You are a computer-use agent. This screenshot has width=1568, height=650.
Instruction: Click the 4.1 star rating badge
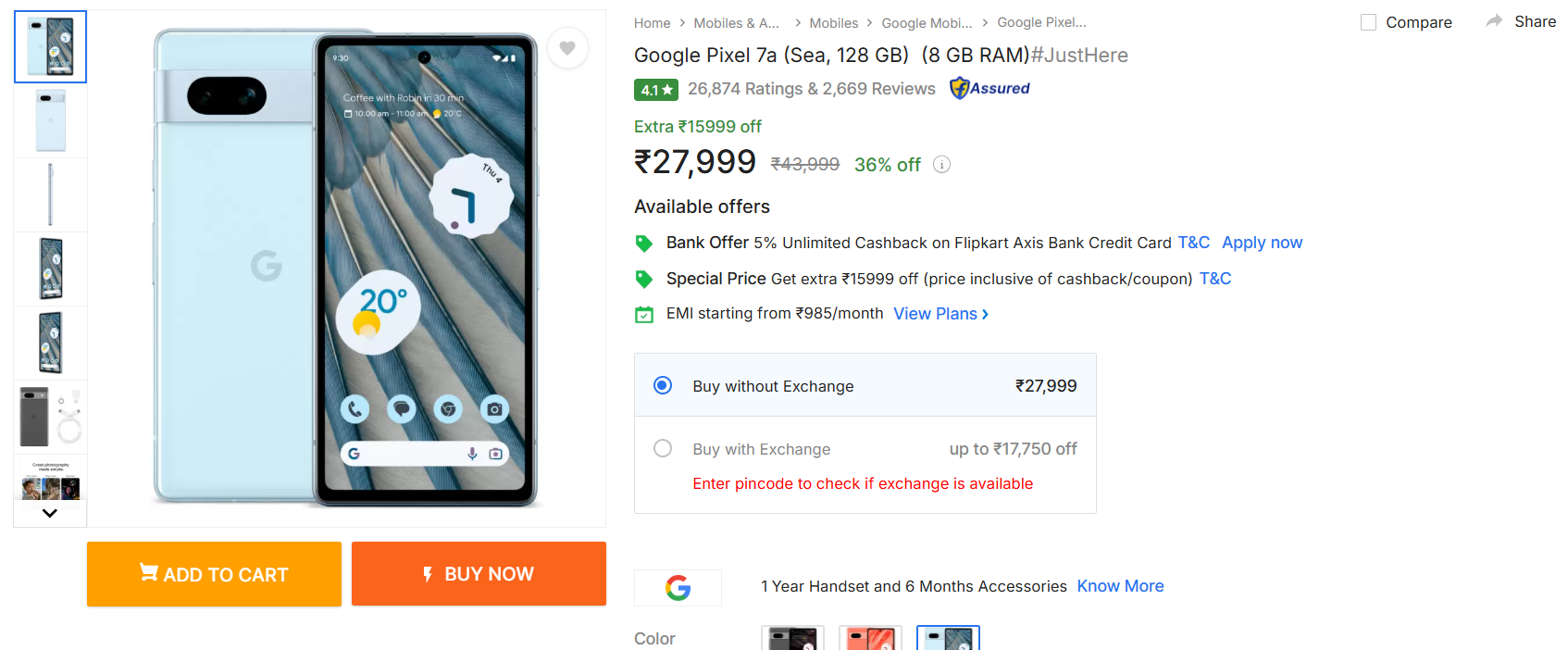(655, 90)
